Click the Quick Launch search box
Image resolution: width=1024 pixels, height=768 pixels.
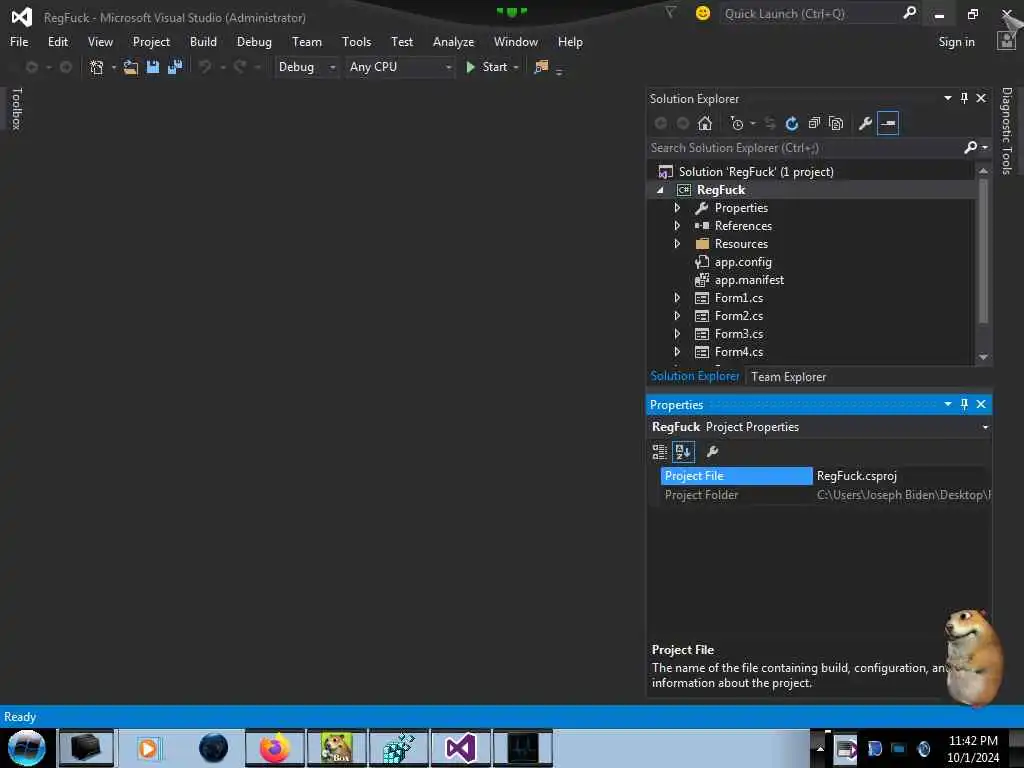810,13
